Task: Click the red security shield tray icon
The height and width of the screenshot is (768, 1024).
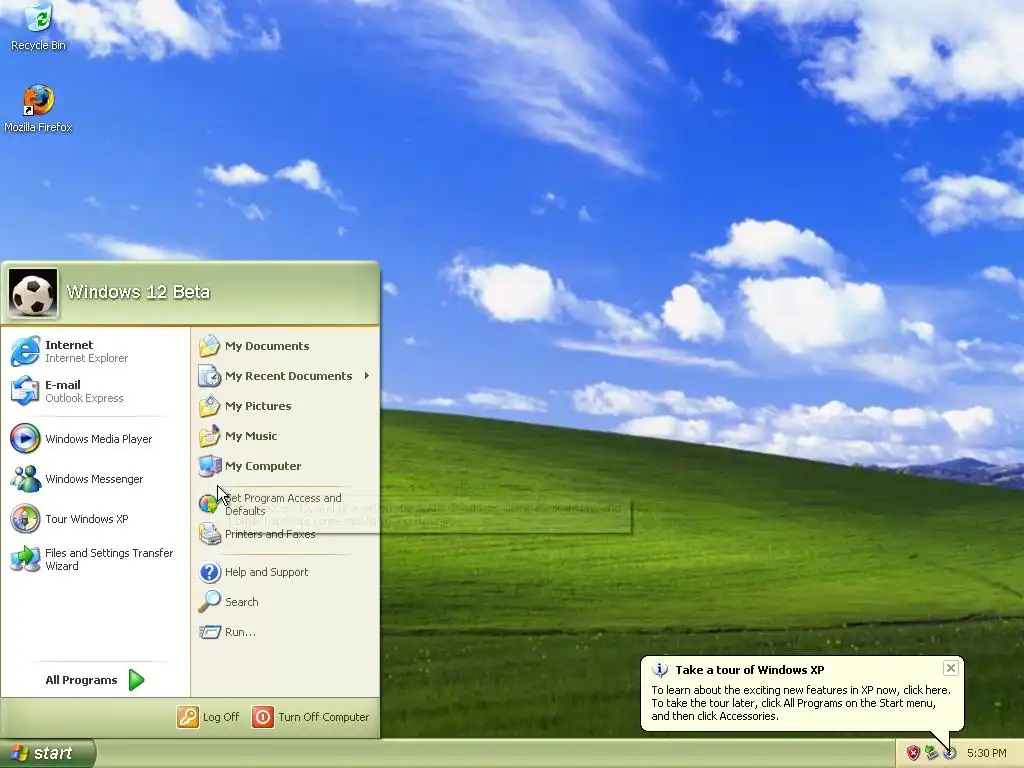Action: [x=913, y=753]
